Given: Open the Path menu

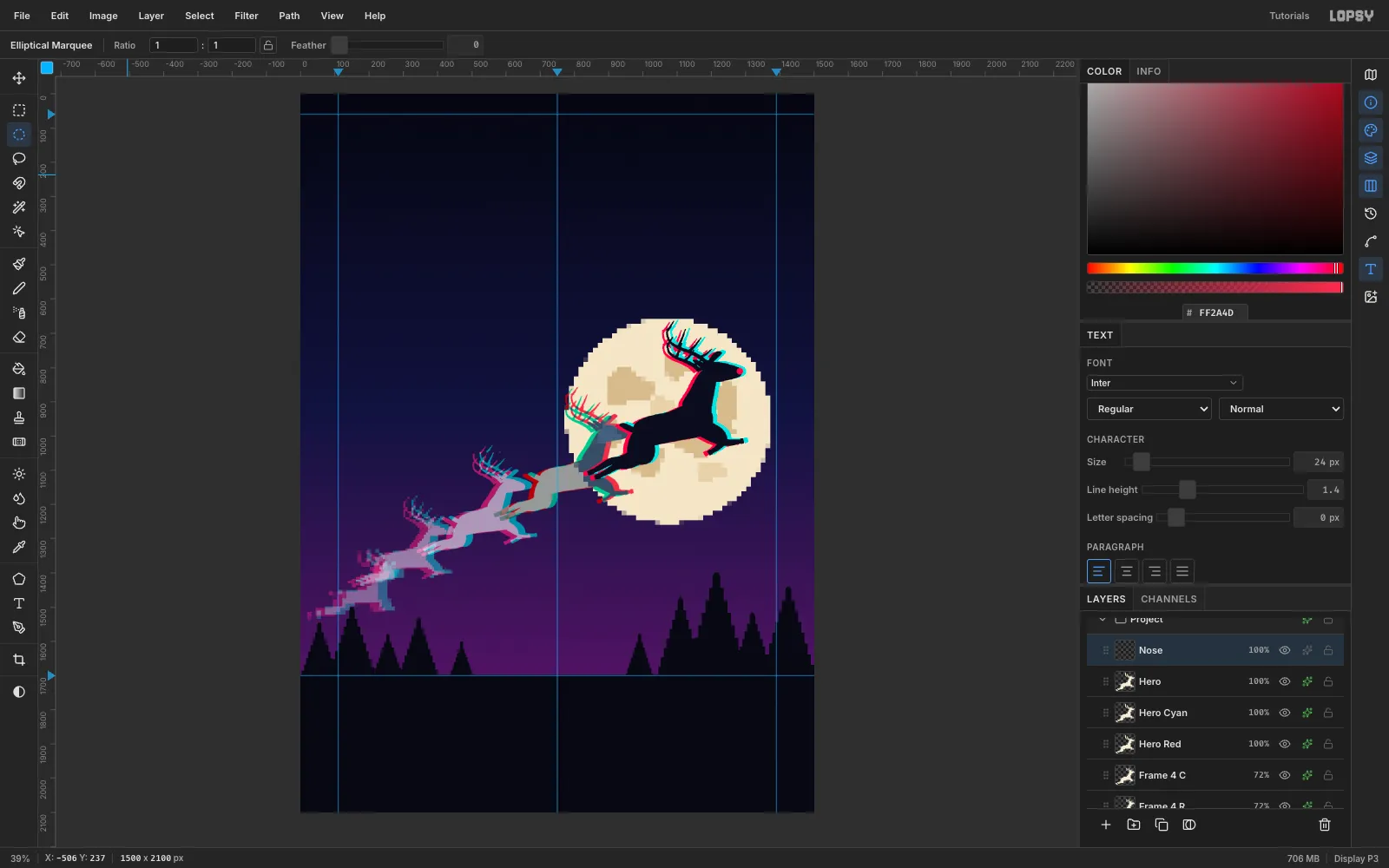Looking at the screenshot, I should point(289,16).
